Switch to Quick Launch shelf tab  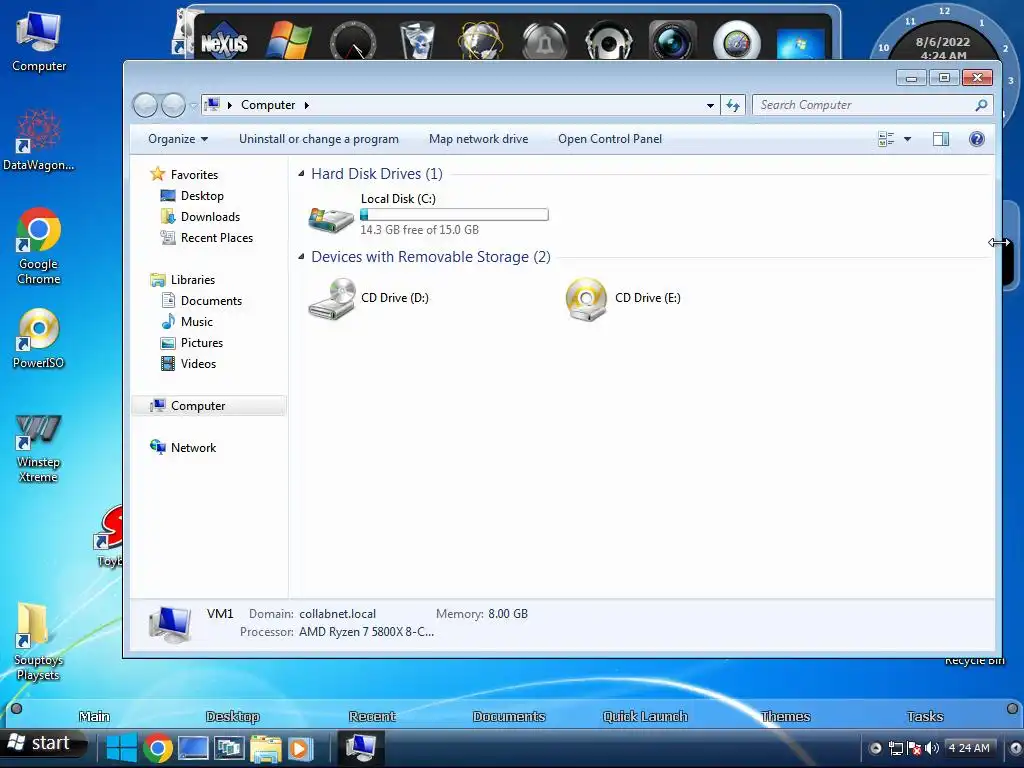(x=645, y=716)
